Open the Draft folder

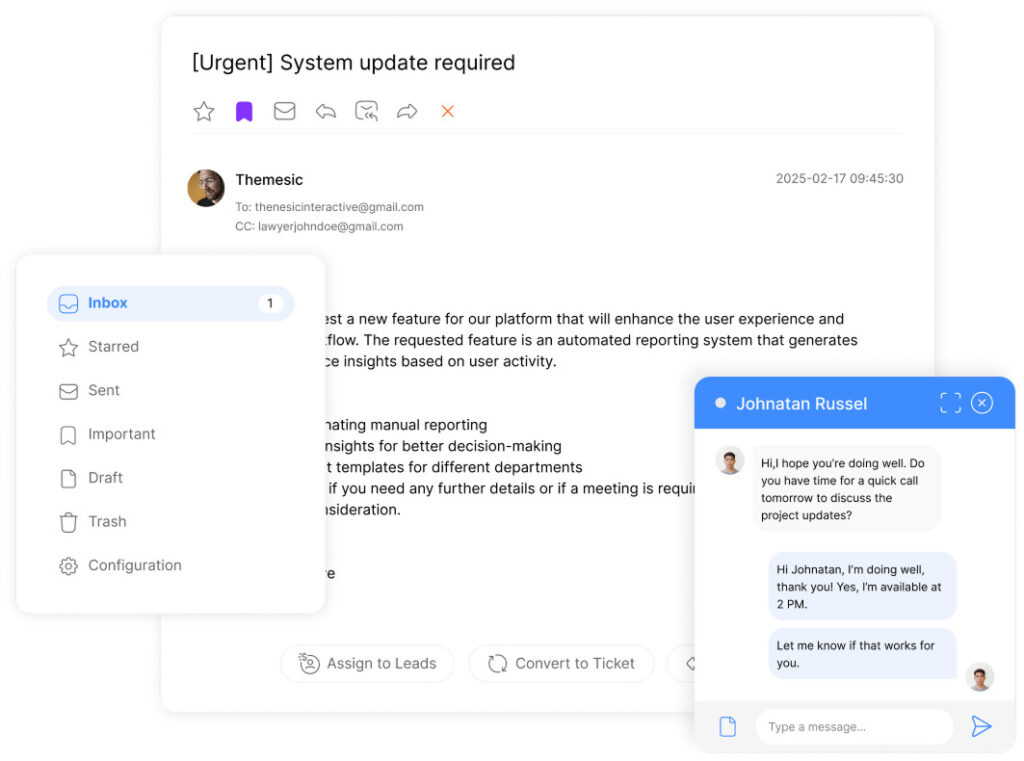pyautogui.click(x=105, y=478)
